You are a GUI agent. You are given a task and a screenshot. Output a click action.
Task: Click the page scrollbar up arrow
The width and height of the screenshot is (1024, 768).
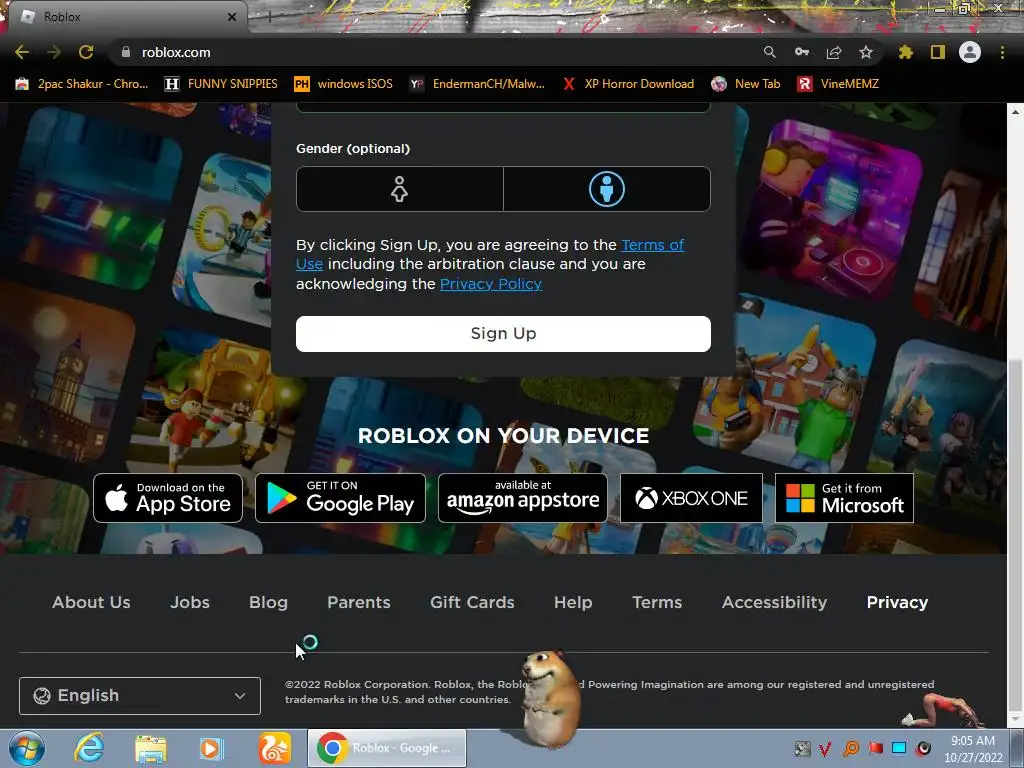(1016, 112)
